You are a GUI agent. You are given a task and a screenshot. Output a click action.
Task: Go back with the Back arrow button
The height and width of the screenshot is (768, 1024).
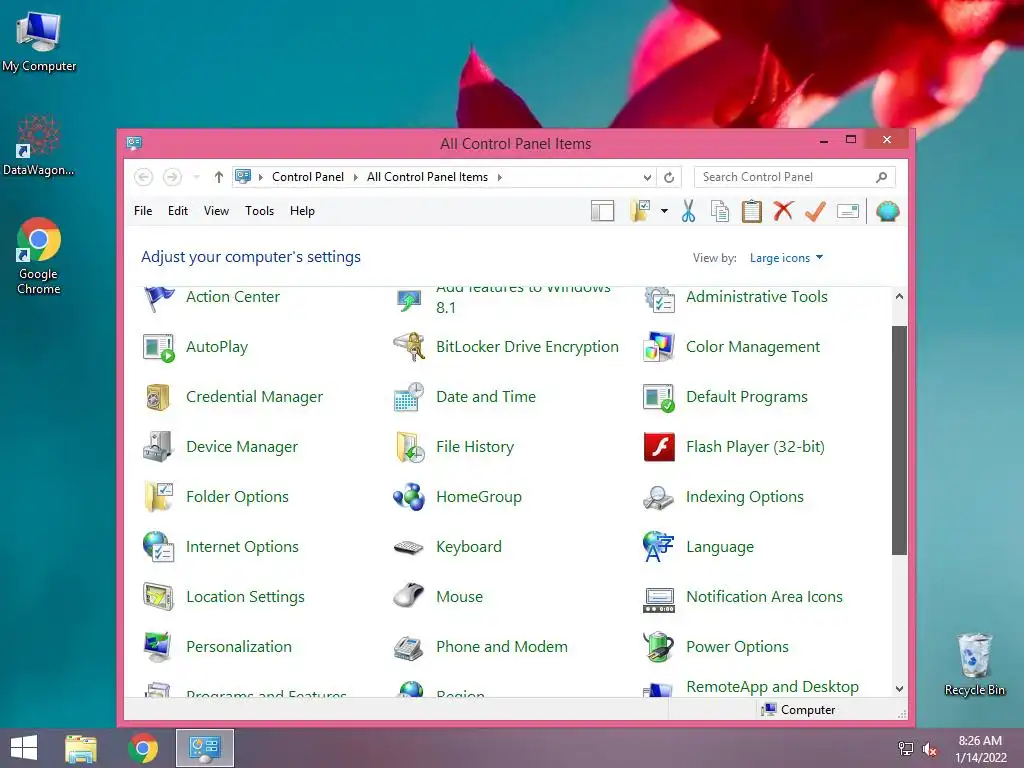click(144, 177)
